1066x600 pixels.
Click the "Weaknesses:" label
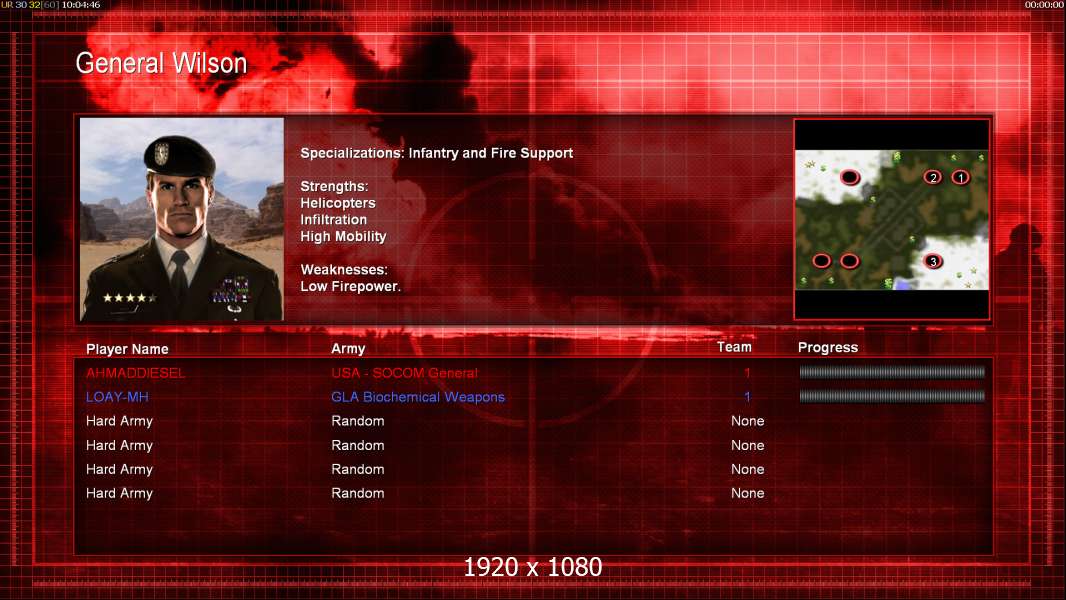click(344, 270)
